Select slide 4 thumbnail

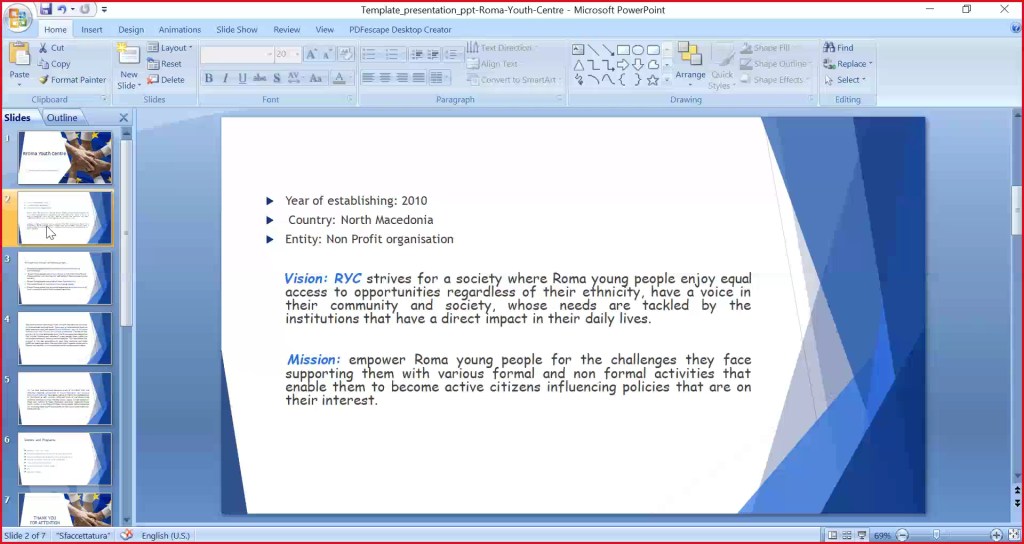(x=65, y=339)
